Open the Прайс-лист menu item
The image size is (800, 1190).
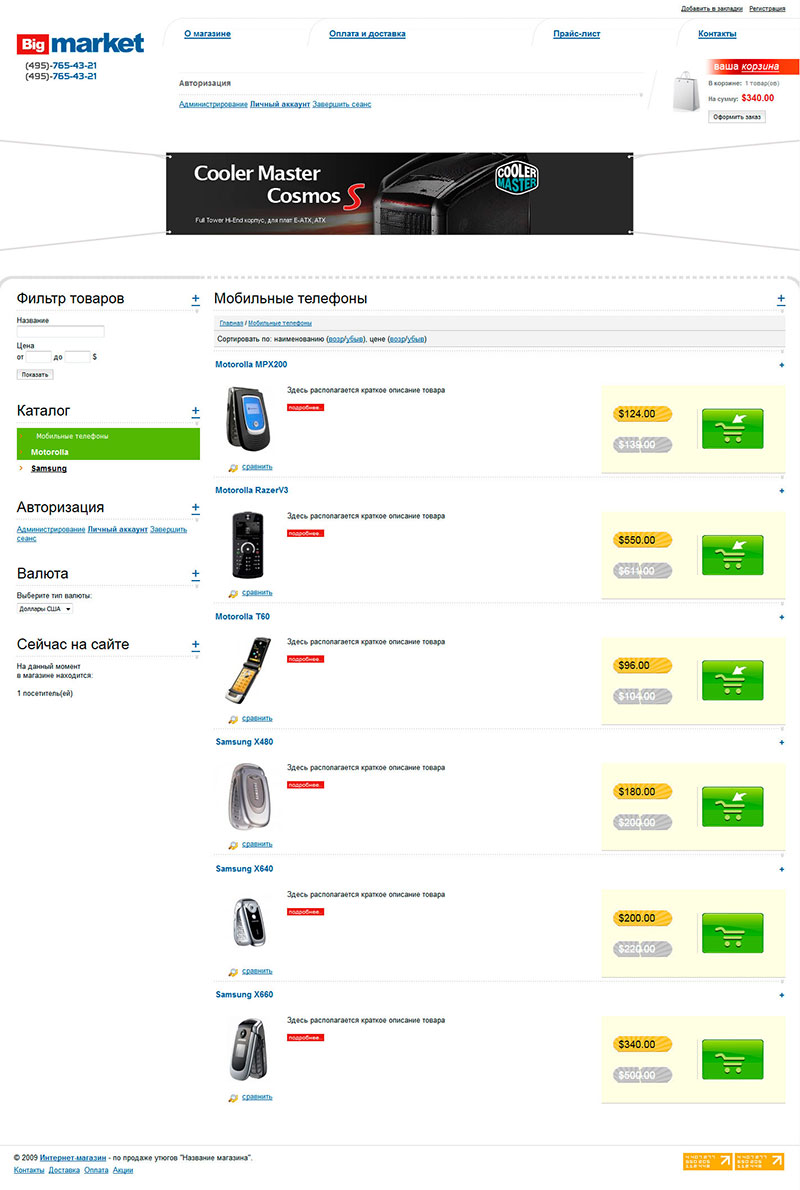point(577,33)
